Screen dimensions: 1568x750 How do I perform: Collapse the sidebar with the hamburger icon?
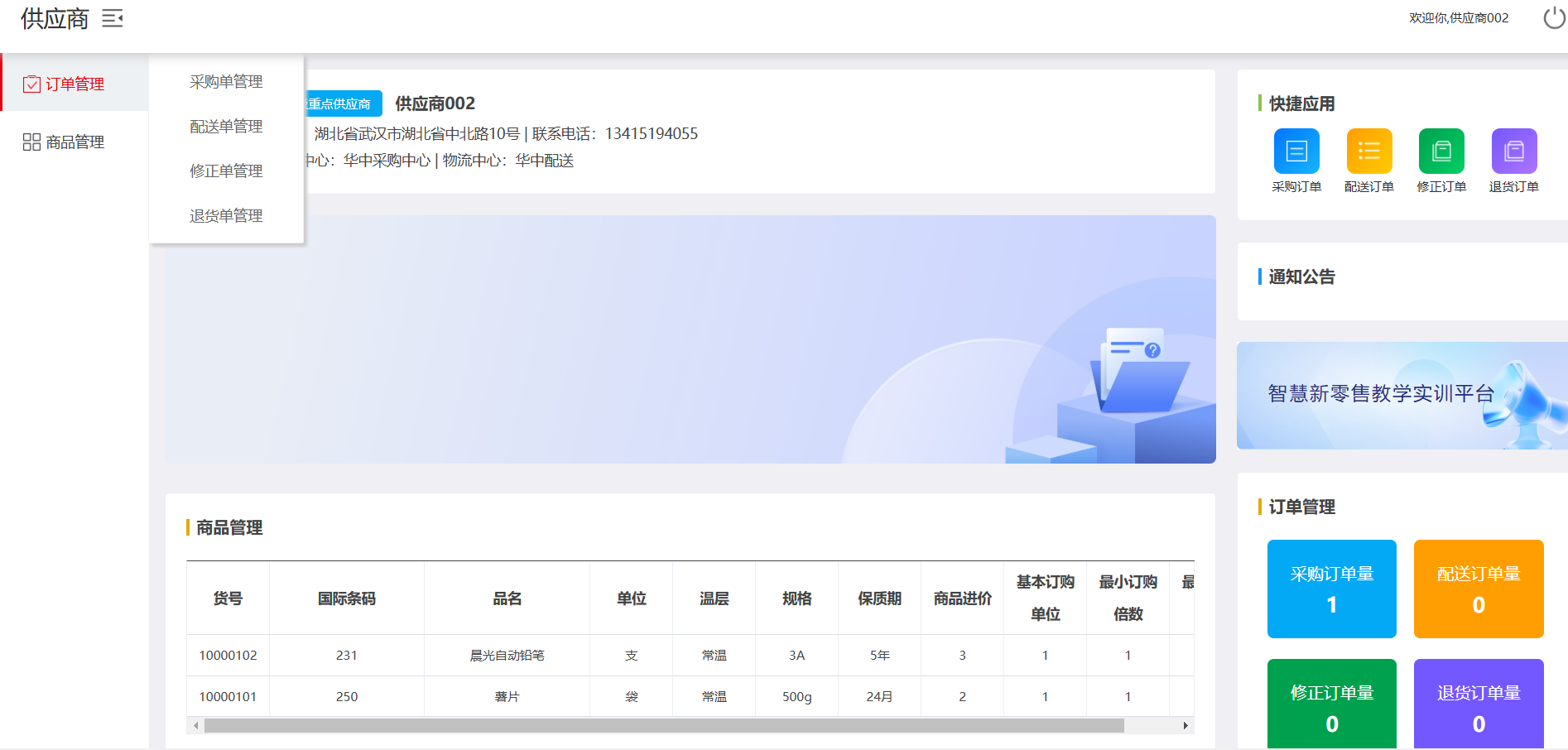pyautogui.click(x=113, y=18)
